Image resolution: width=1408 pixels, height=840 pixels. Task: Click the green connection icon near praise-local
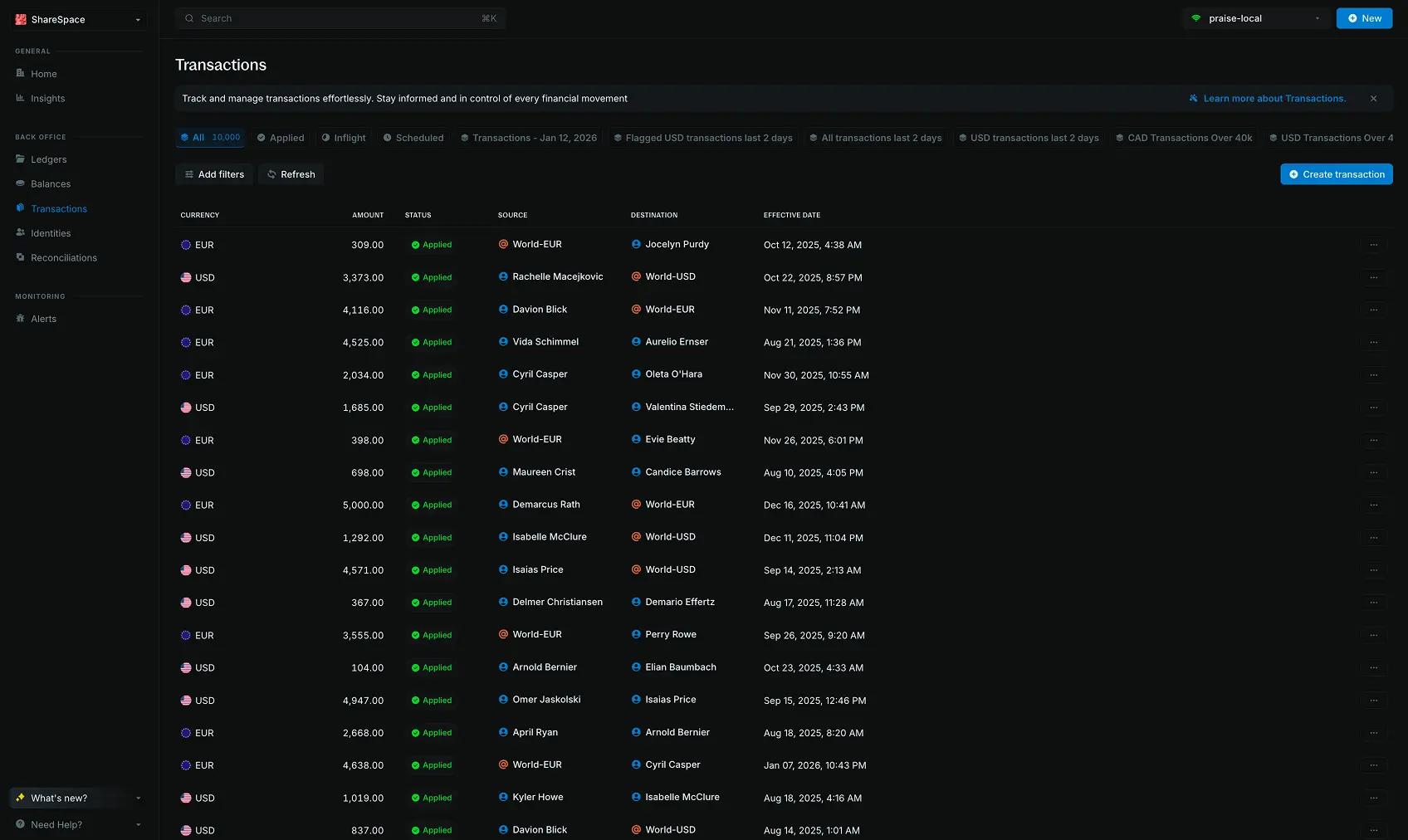tap(1196, 18)
